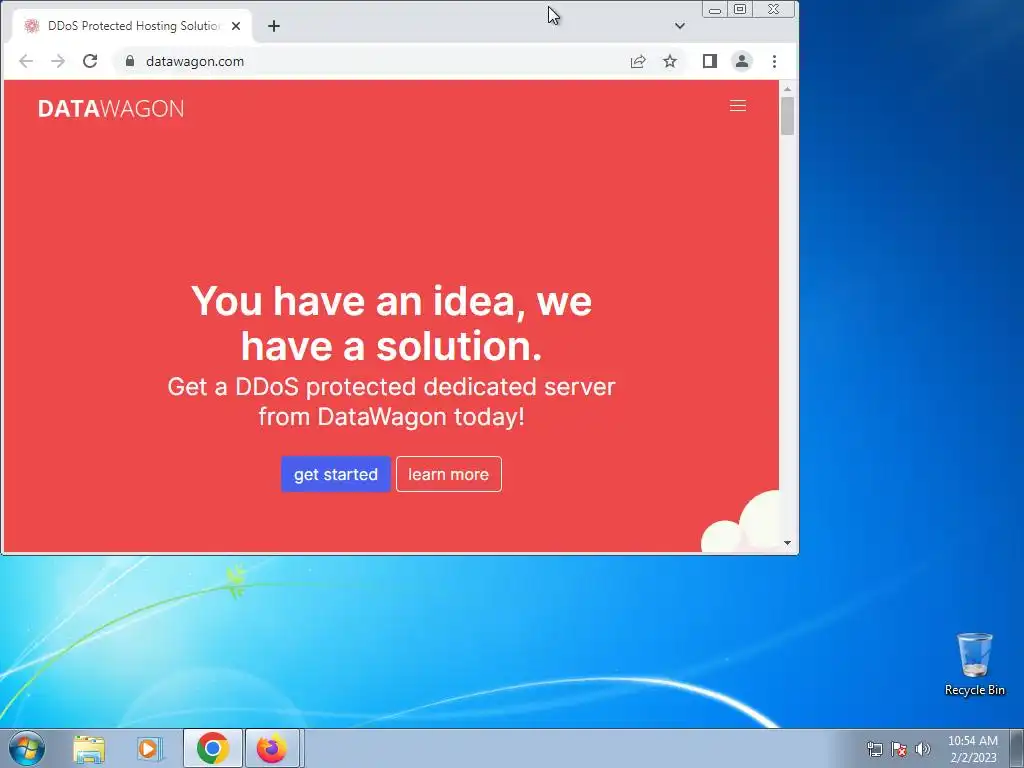Click the volume speaker tray icon
The width and height of the screenshot is (1024, 768).
point(923,749)
